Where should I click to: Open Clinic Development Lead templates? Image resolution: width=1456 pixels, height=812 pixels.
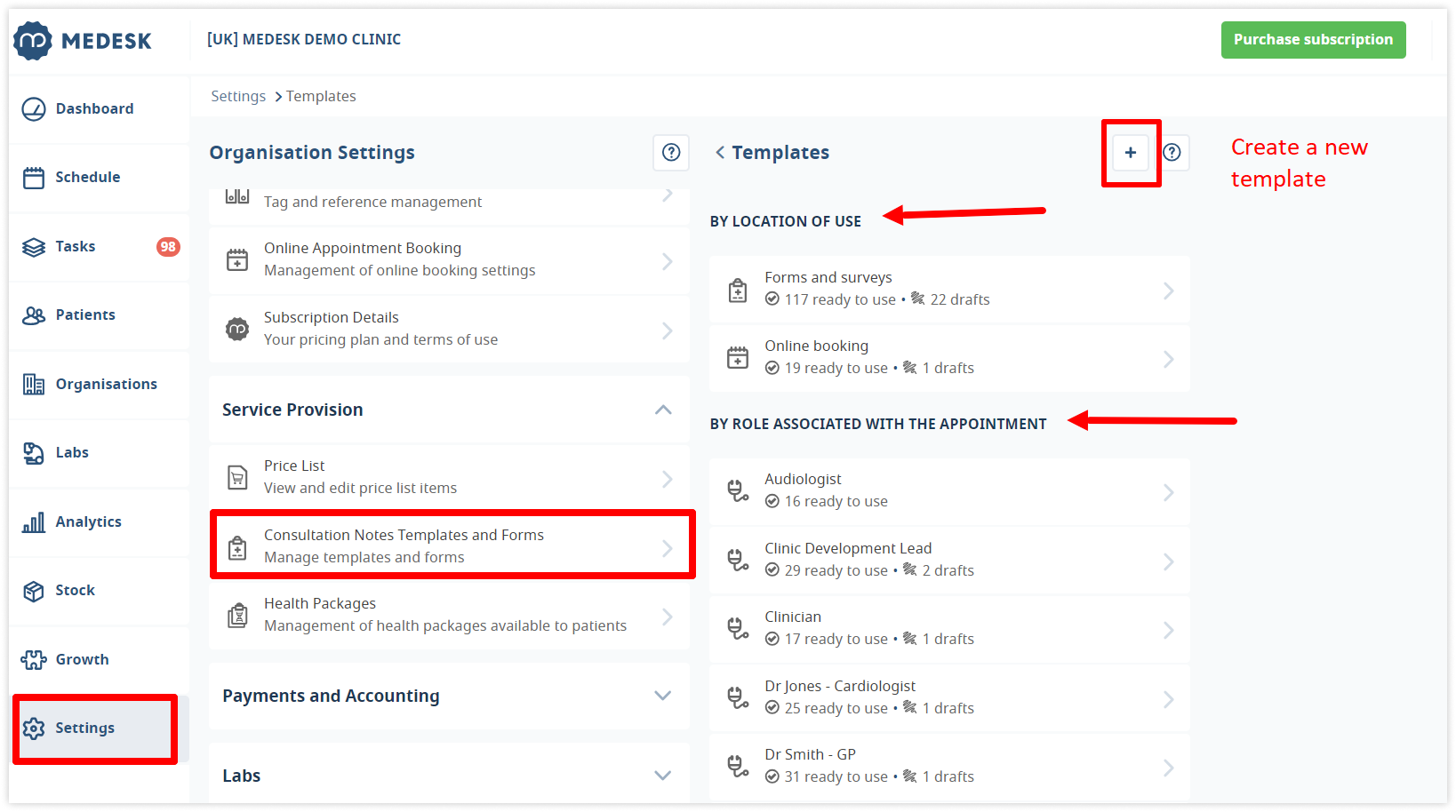949,561
